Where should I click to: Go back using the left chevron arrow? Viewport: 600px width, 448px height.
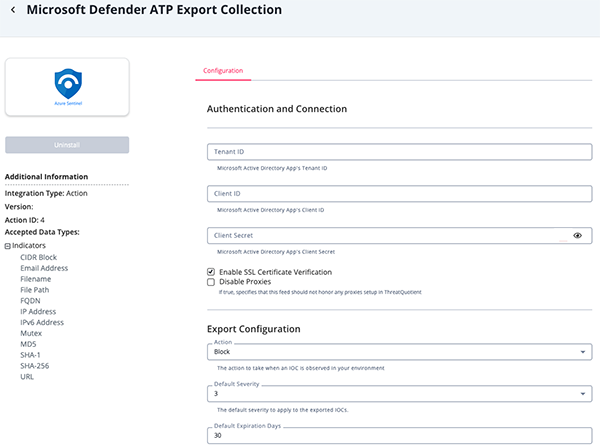(x=13, y=10)
